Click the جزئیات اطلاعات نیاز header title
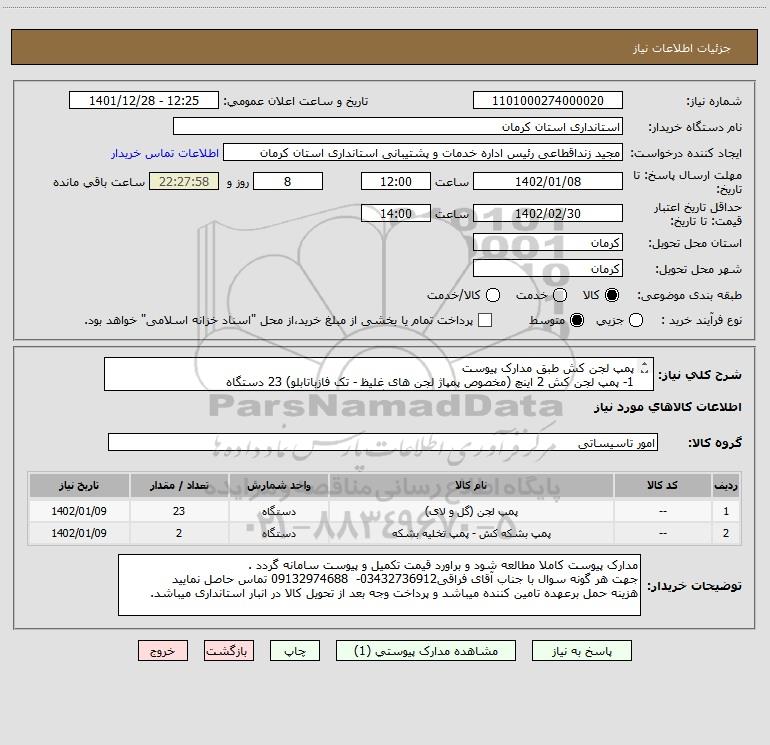 (682, 48)
